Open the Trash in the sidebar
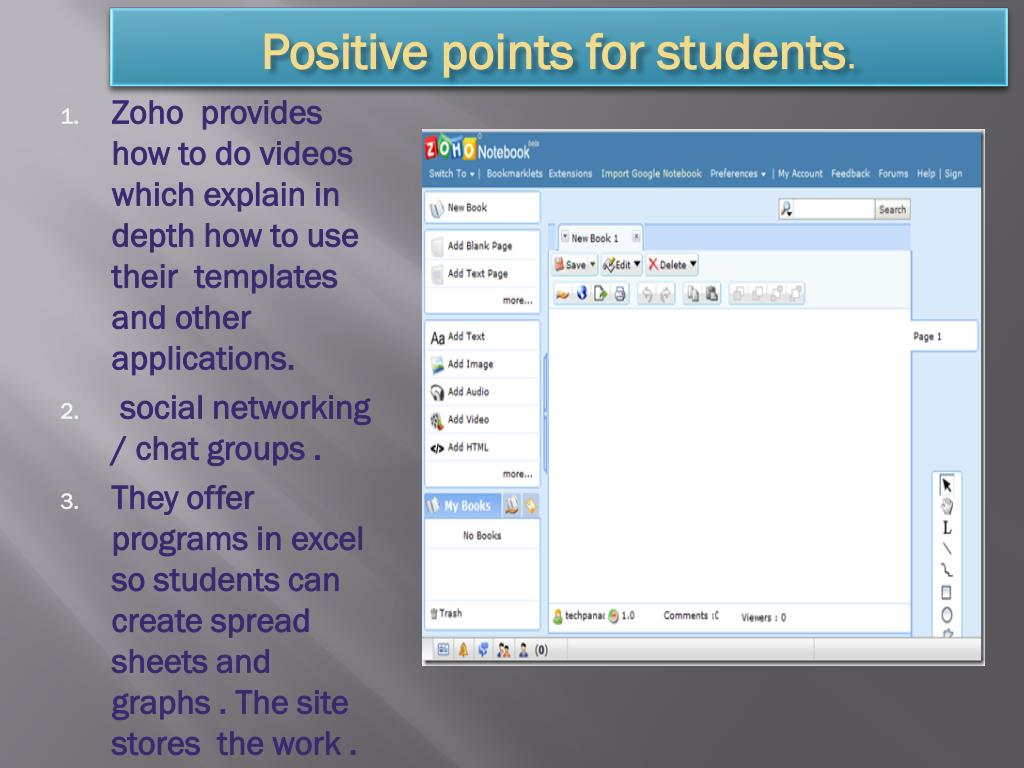 pyautogui.click(x=446, y=613)
